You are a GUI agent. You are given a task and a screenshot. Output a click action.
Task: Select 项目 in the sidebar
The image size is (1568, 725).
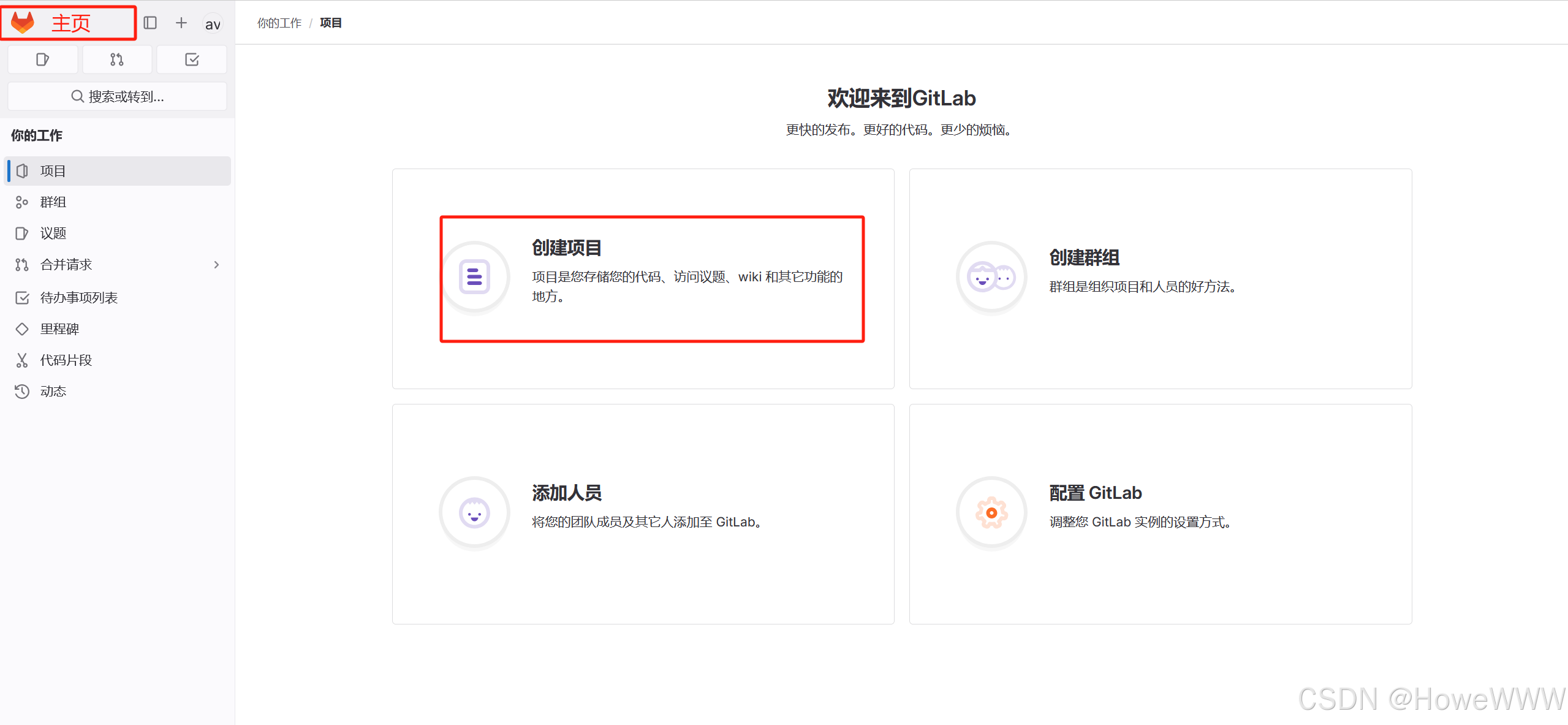118,171
